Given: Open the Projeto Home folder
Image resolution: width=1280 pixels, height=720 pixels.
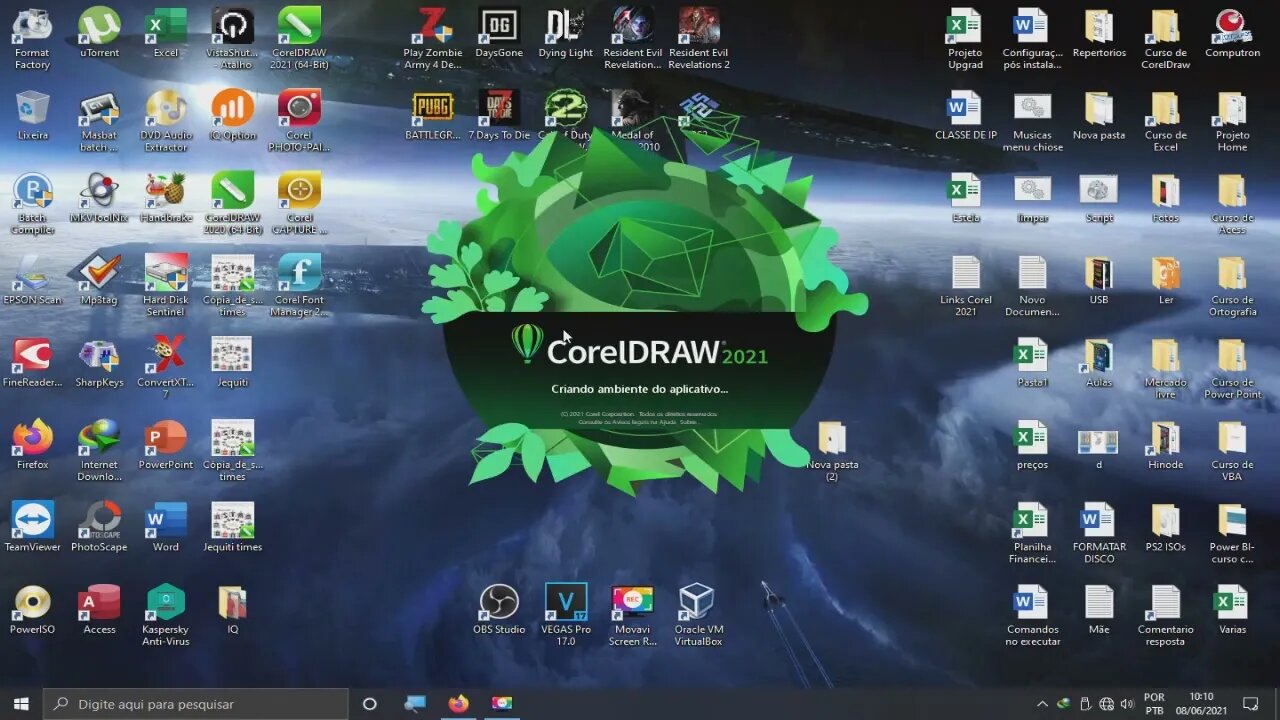Looking at the screenshot, I should tap(1232, 121).
